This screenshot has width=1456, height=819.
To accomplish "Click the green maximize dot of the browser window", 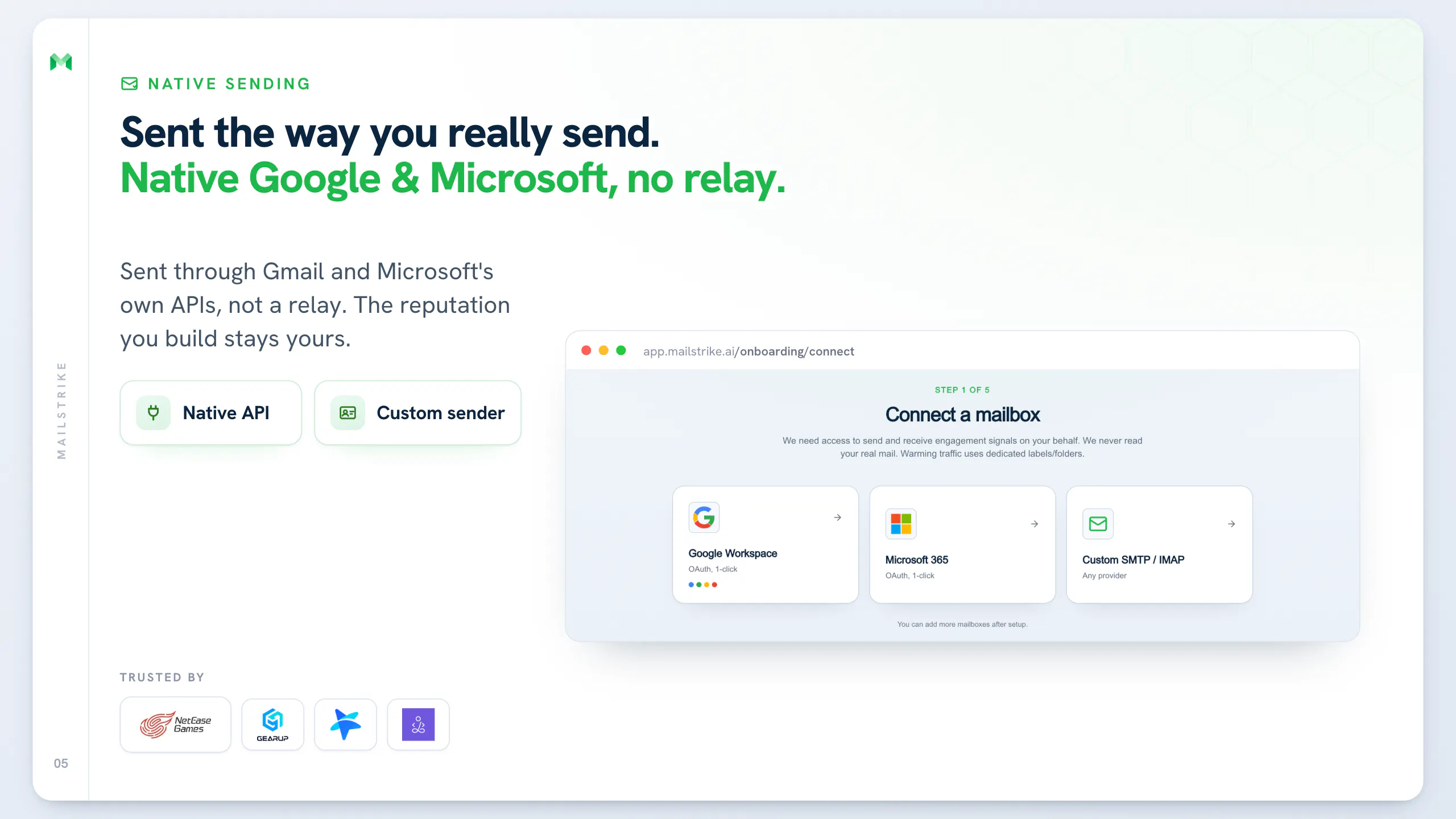I will [x=621, y=350].
